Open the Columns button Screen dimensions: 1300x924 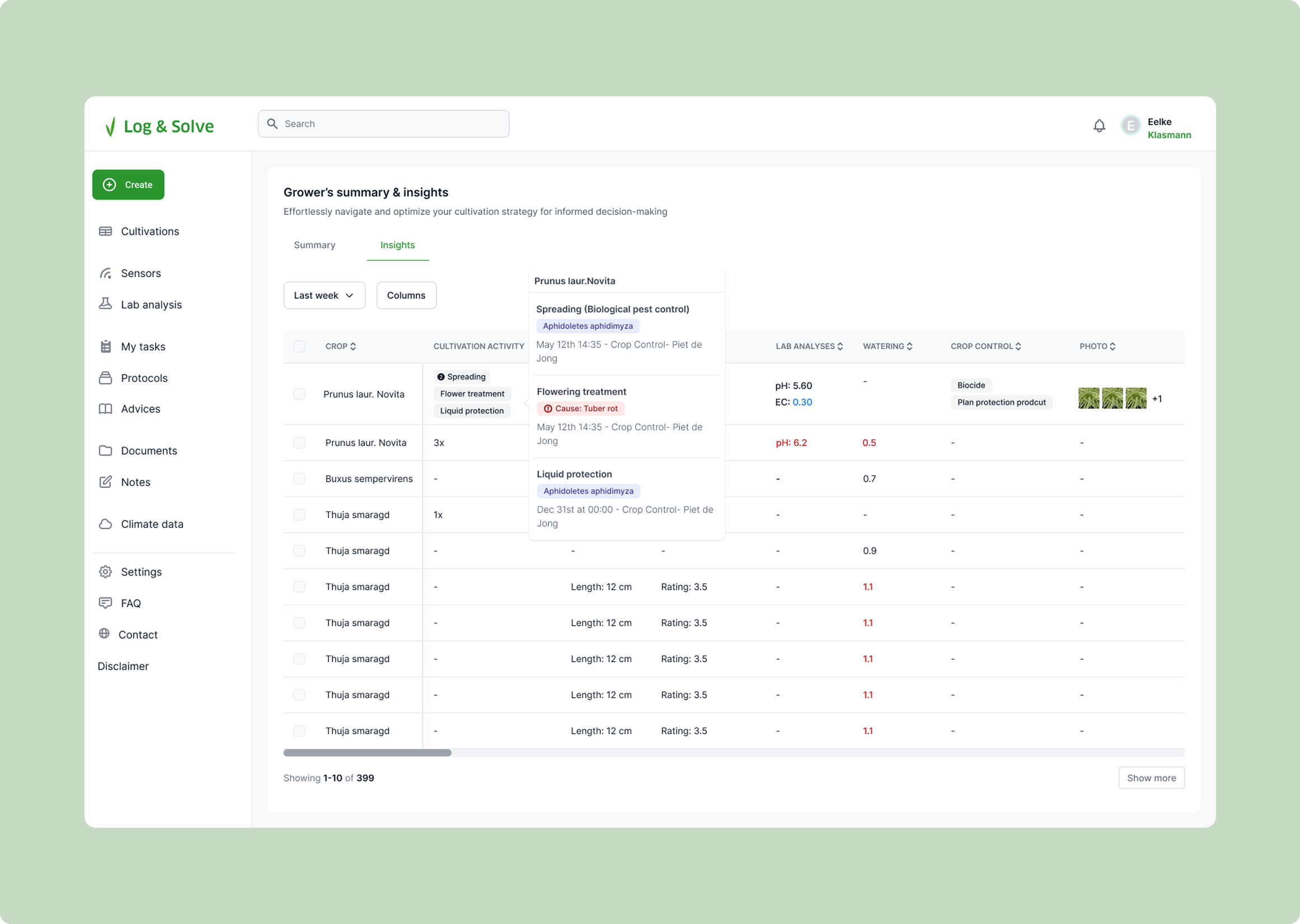click(x=406, y=296)
